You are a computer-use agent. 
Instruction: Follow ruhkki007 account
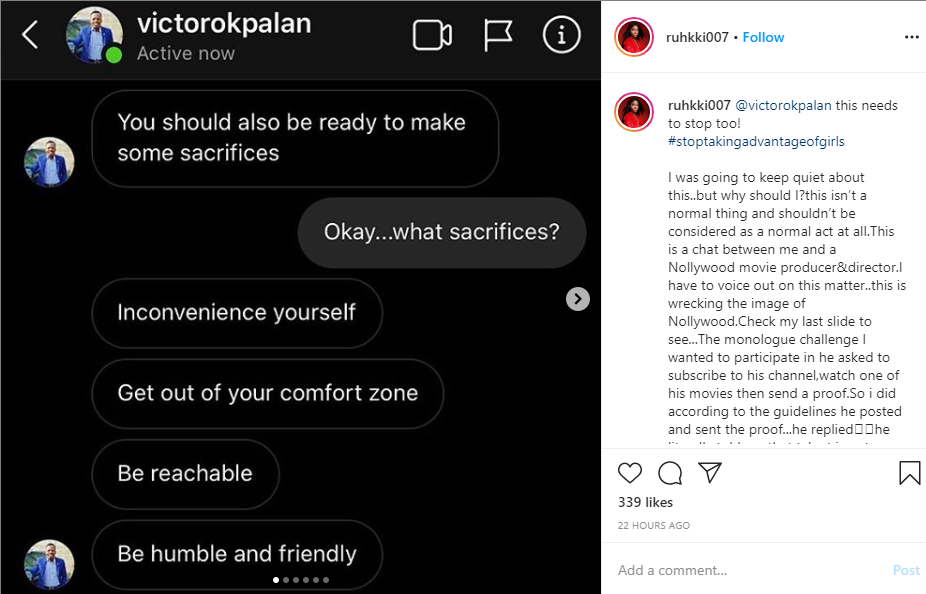click(x=763, y=37)
